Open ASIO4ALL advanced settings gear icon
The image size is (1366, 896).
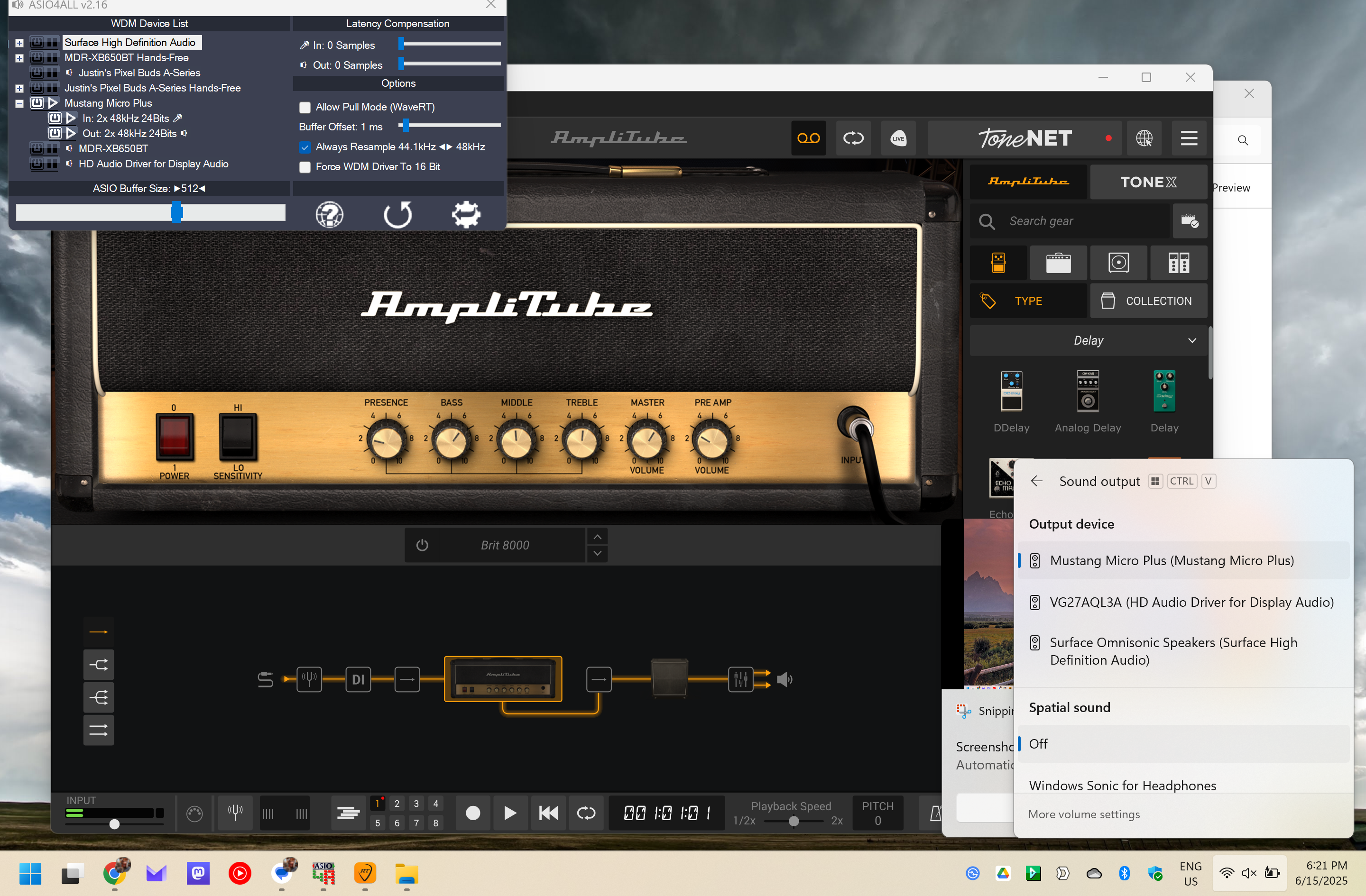[x=465, y=215]
